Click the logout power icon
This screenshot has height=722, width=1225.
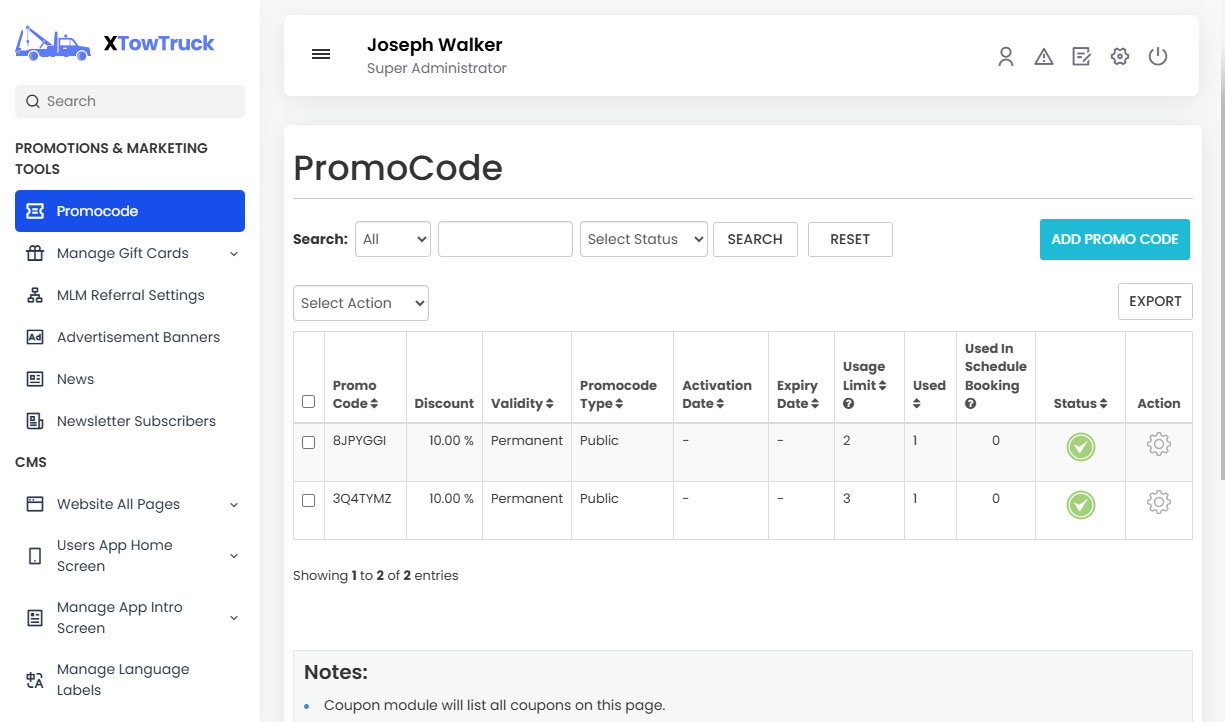[x=1158, y=57]
